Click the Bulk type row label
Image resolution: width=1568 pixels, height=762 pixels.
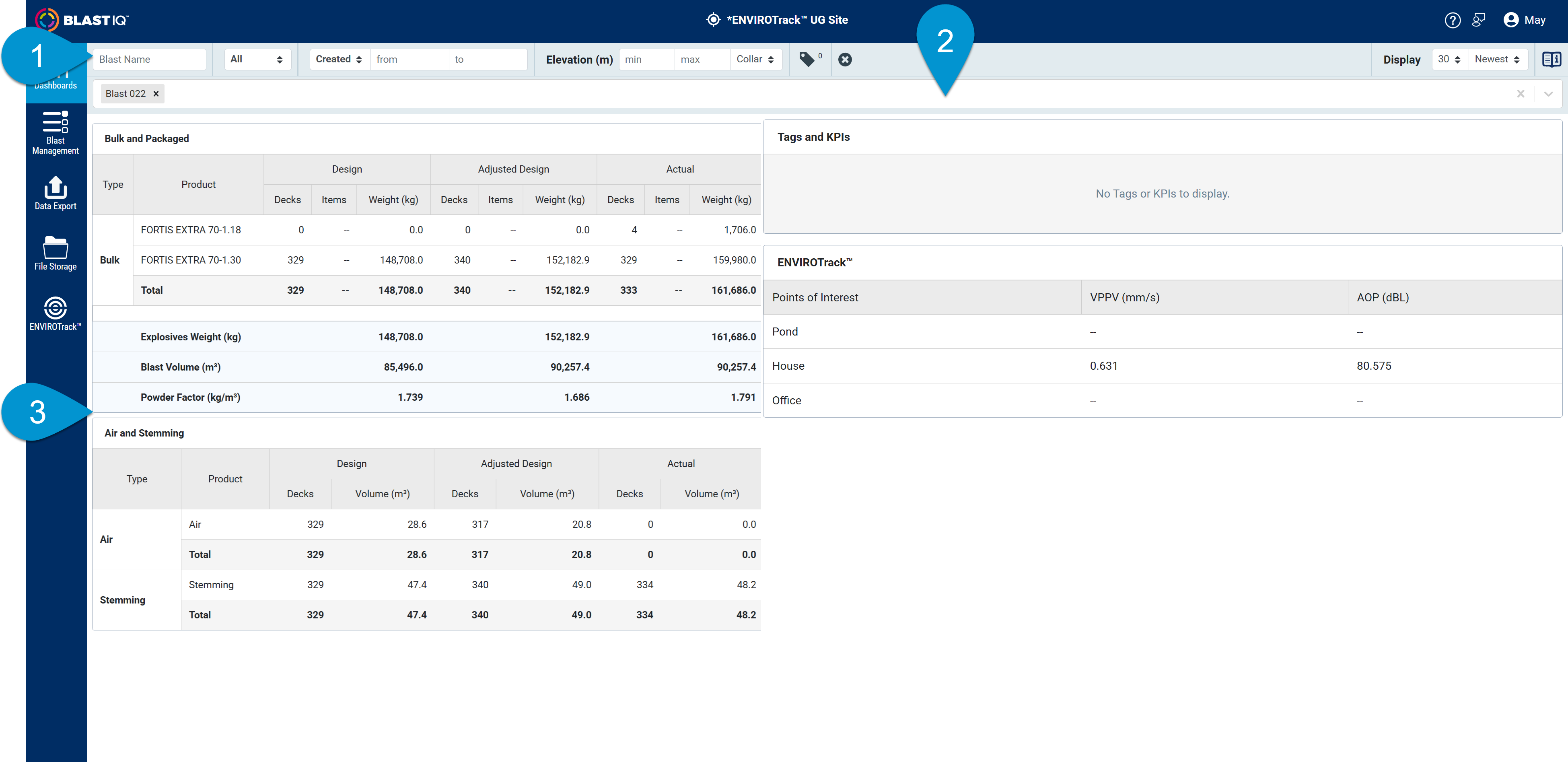tap(109, 260)
